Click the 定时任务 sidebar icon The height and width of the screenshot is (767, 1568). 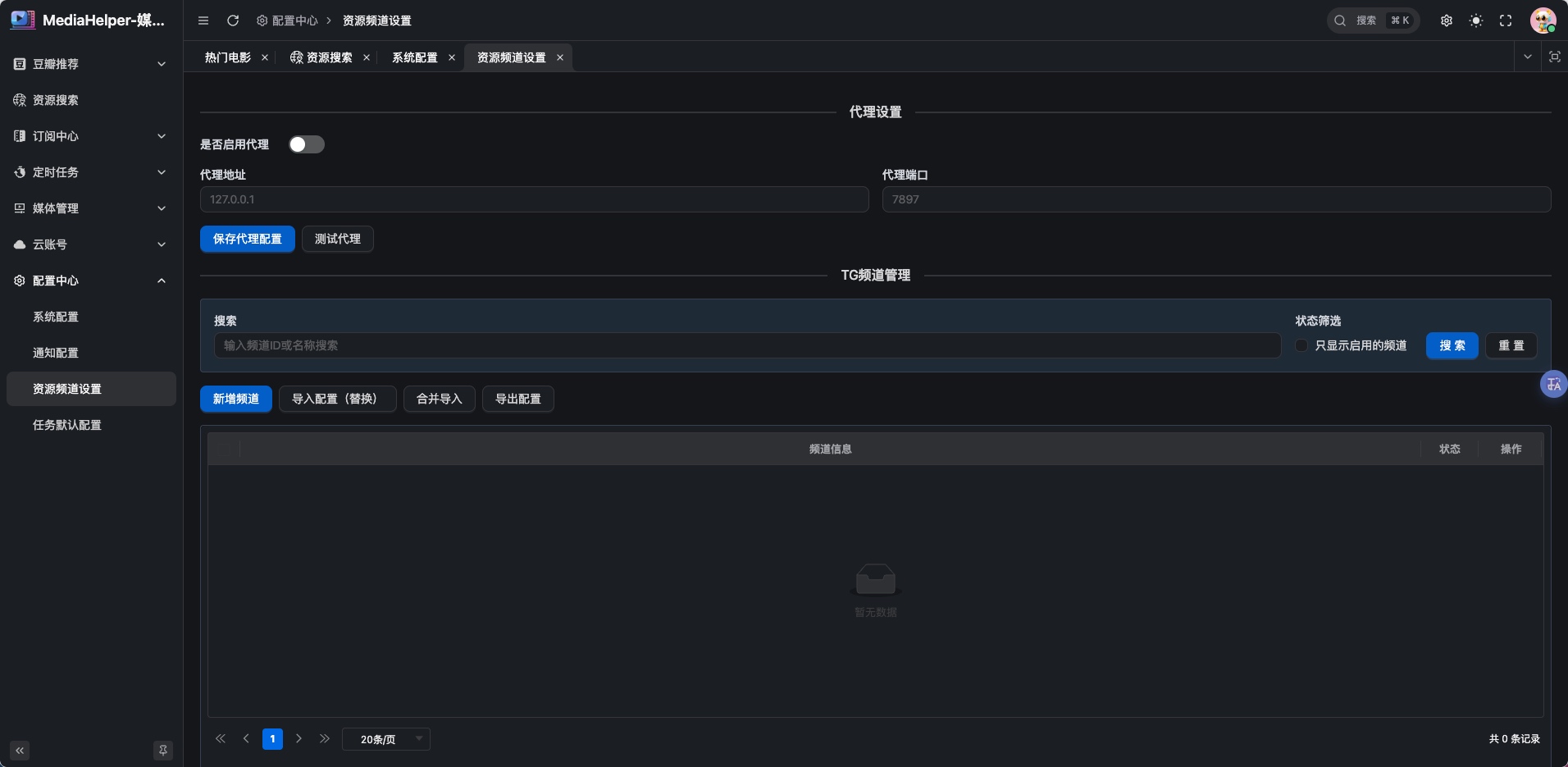[20, 172]
